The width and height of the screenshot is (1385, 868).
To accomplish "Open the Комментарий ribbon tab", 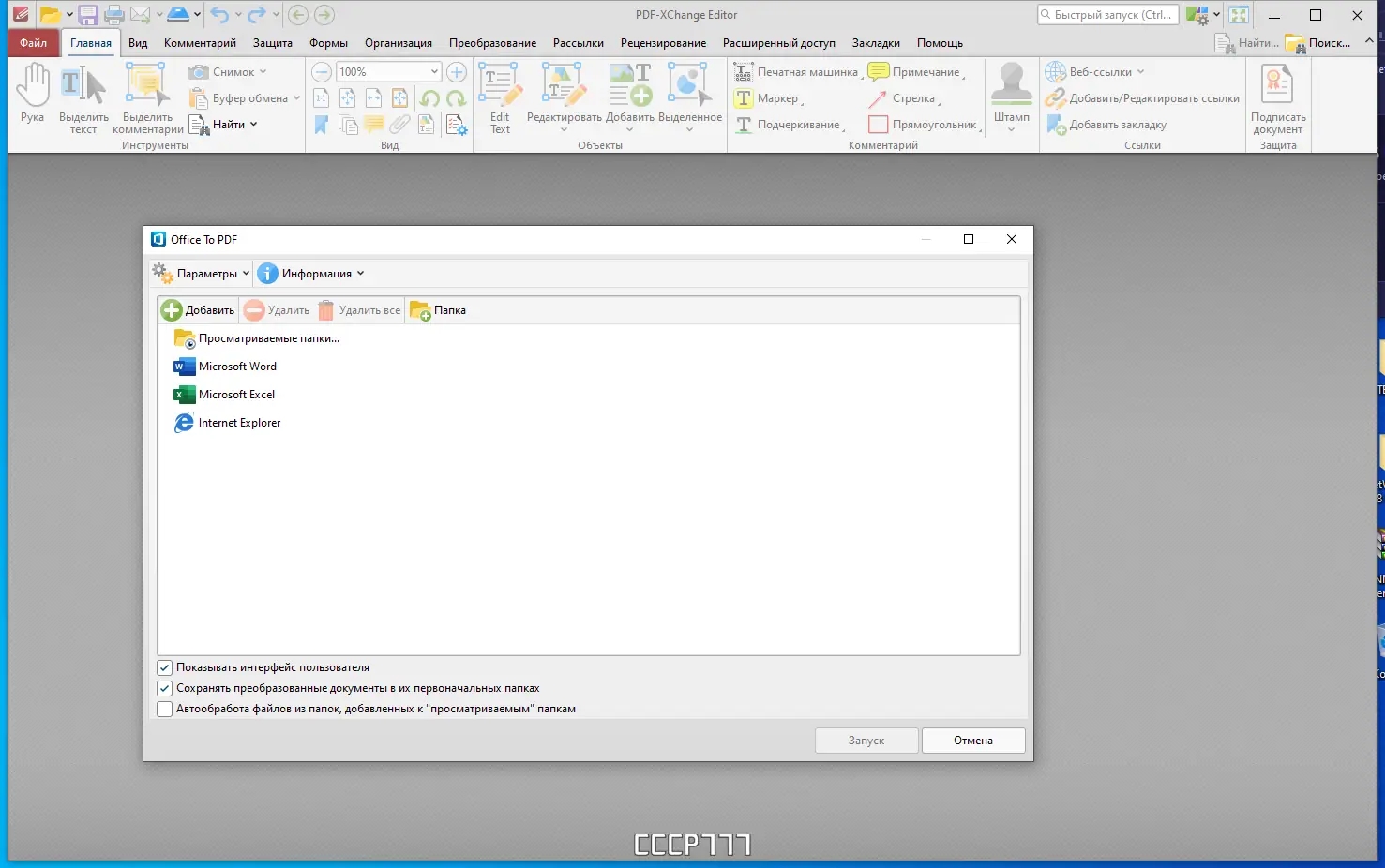I will (200, 43).
